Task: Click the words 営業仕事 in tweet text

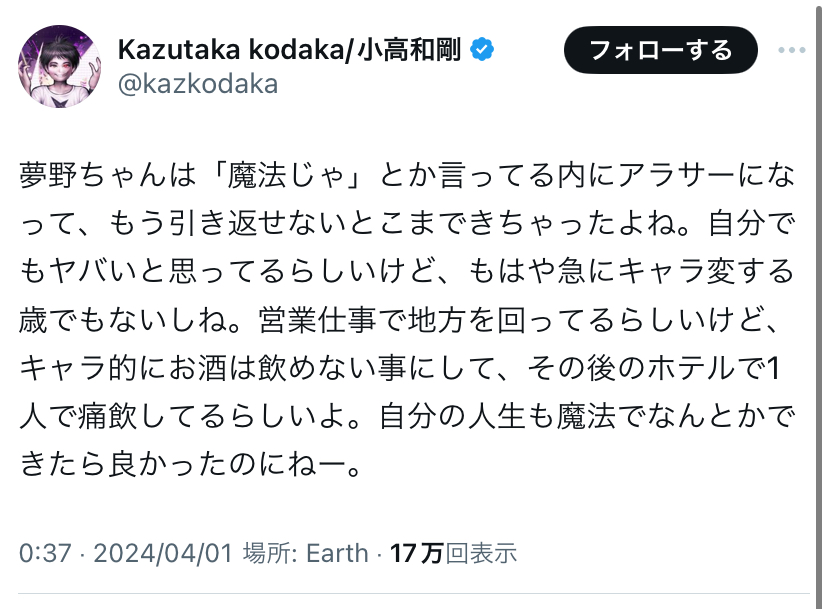Action: 317,320
